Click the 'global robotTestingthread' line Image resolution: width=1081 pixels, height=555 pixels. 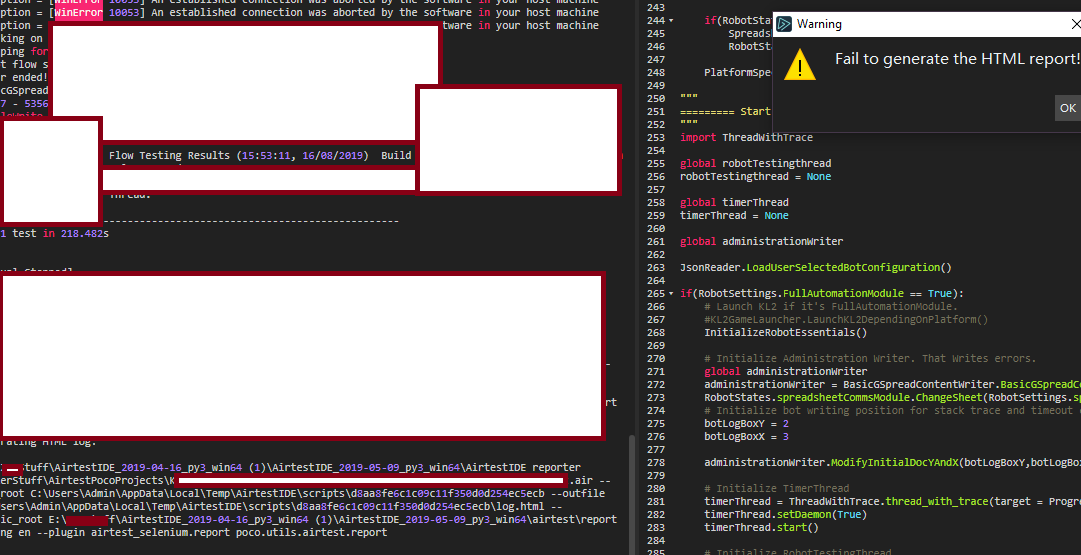click(x=755, y=163)
